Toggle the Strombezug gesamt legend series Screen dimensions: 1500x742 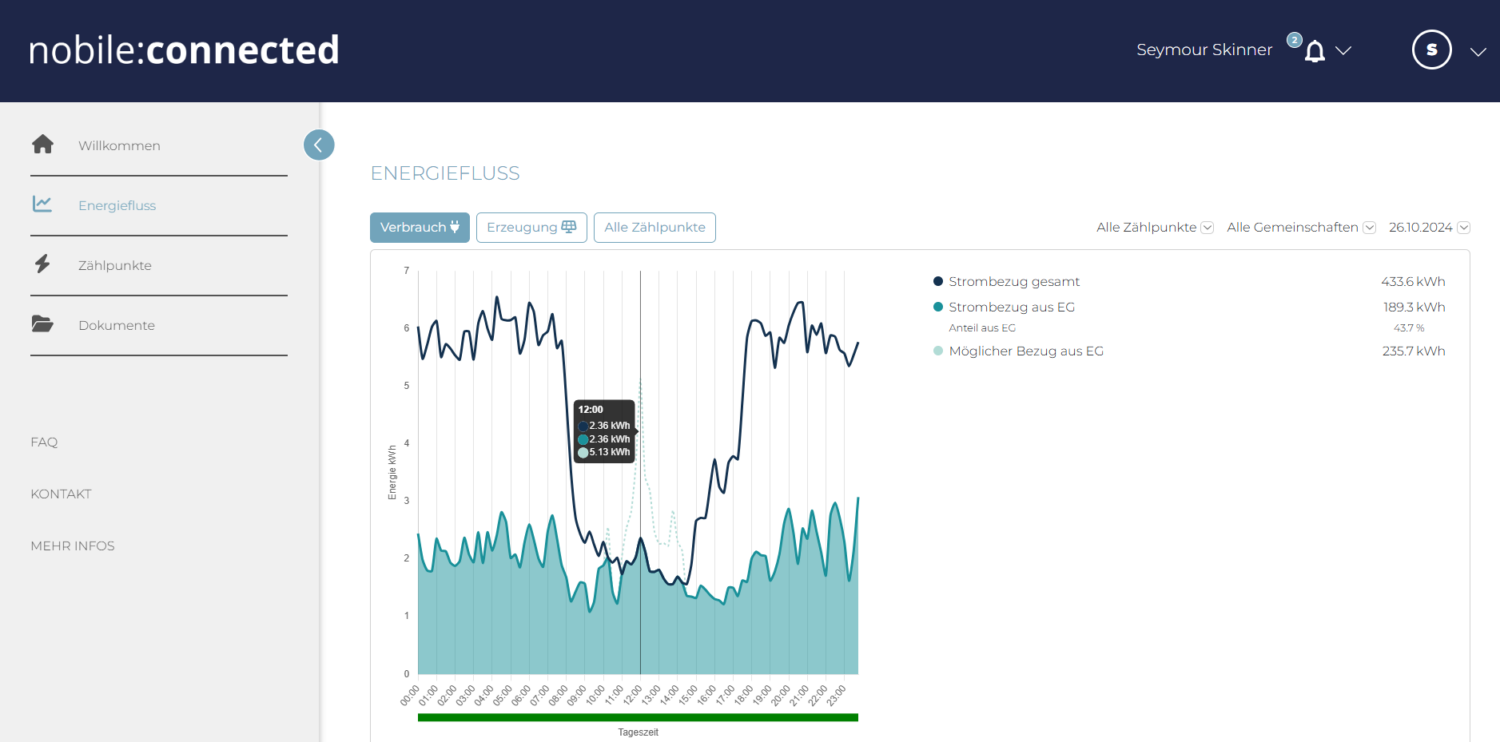pyautogui.click(x=1013, y=282)
